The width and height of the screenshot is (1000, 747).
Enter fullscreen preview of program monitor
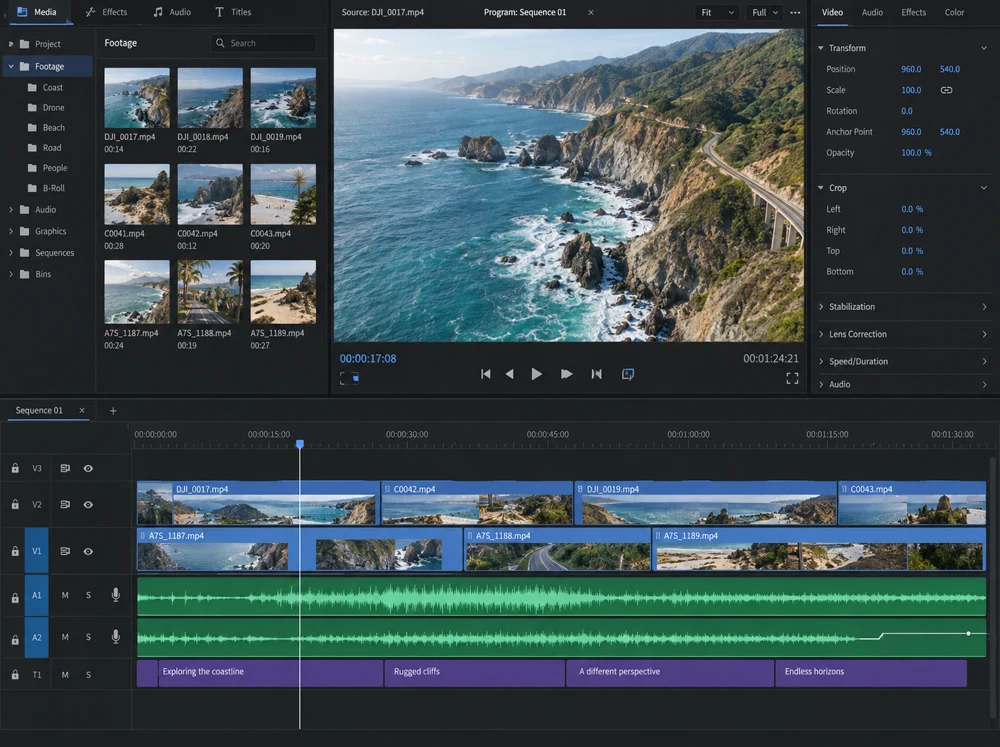coord(792,378)
